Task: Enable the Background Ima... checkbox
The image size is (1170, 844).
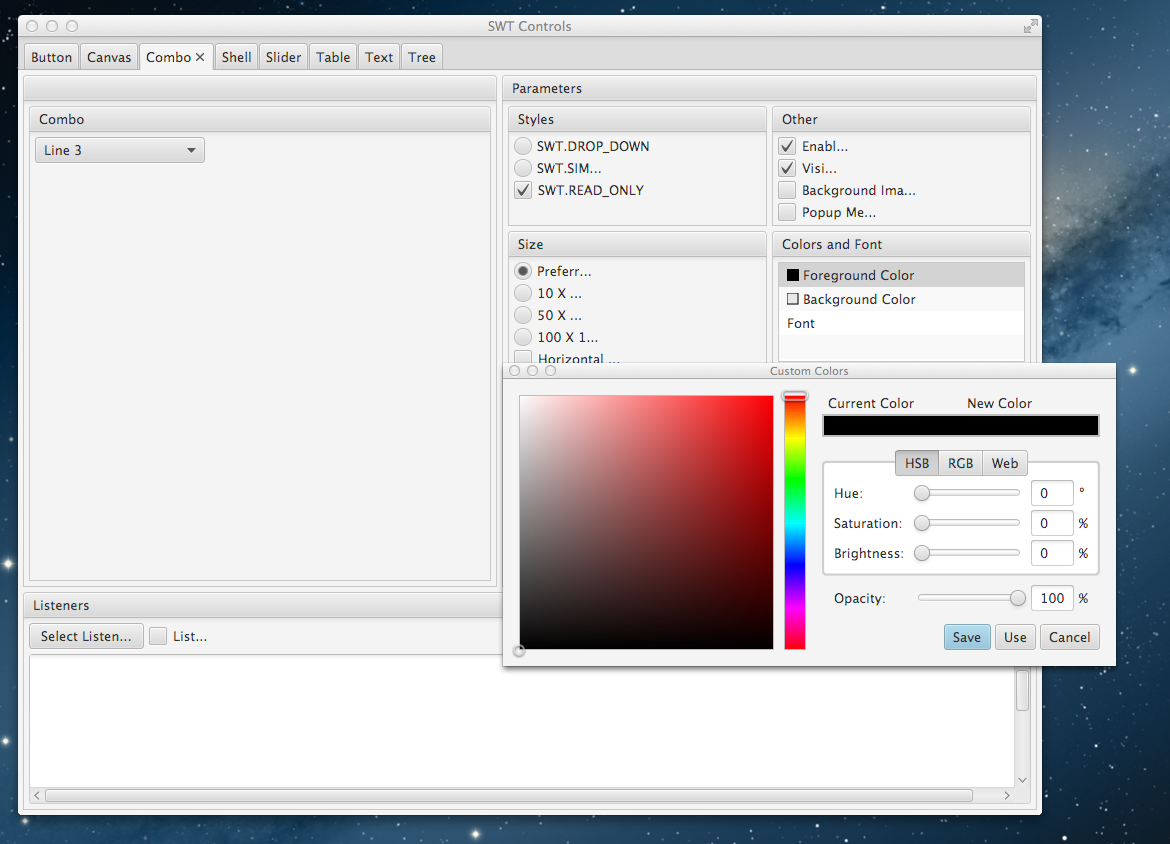Action: 786,190
